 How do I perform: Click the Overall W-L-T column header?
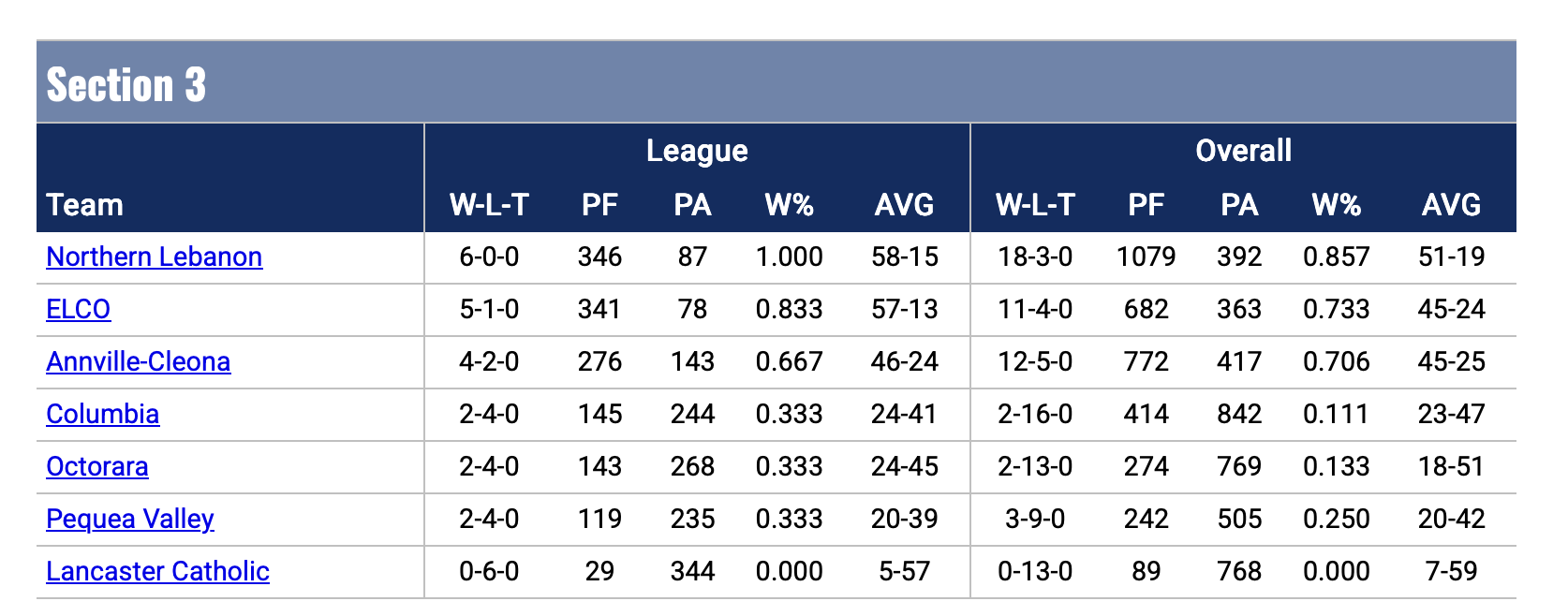(x=1035, y=204)
